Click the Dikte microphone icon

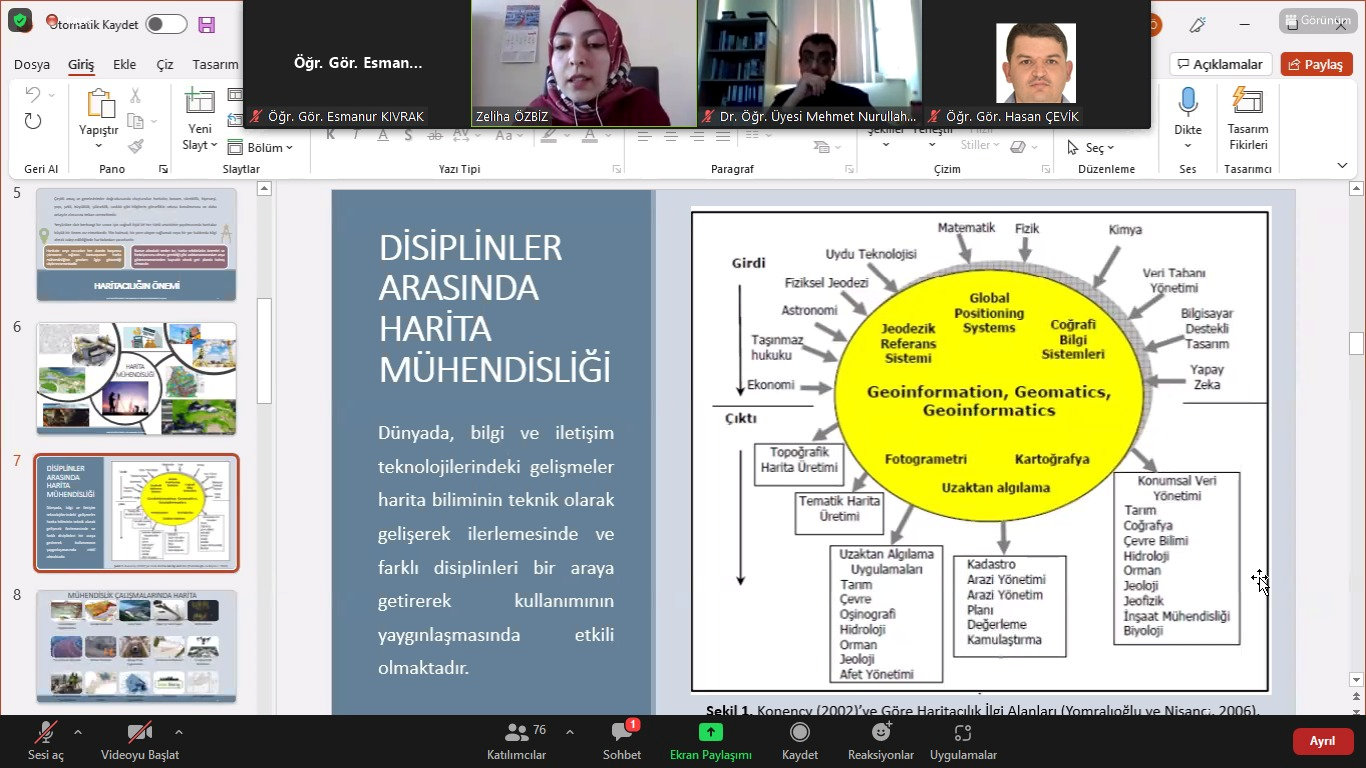1188,101
